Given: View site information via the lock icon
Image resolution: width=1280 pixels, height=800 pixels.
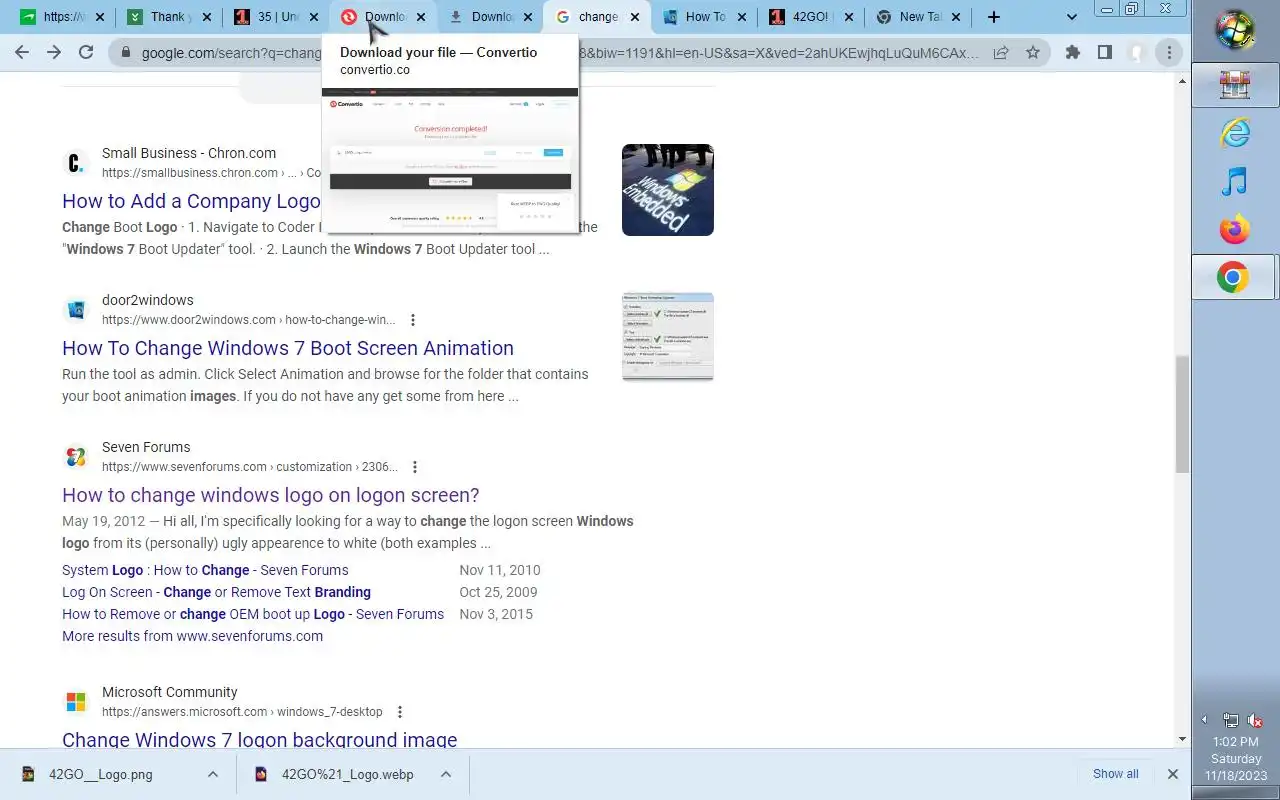Looking at the screenshot, I should click(x=125, y=52).
